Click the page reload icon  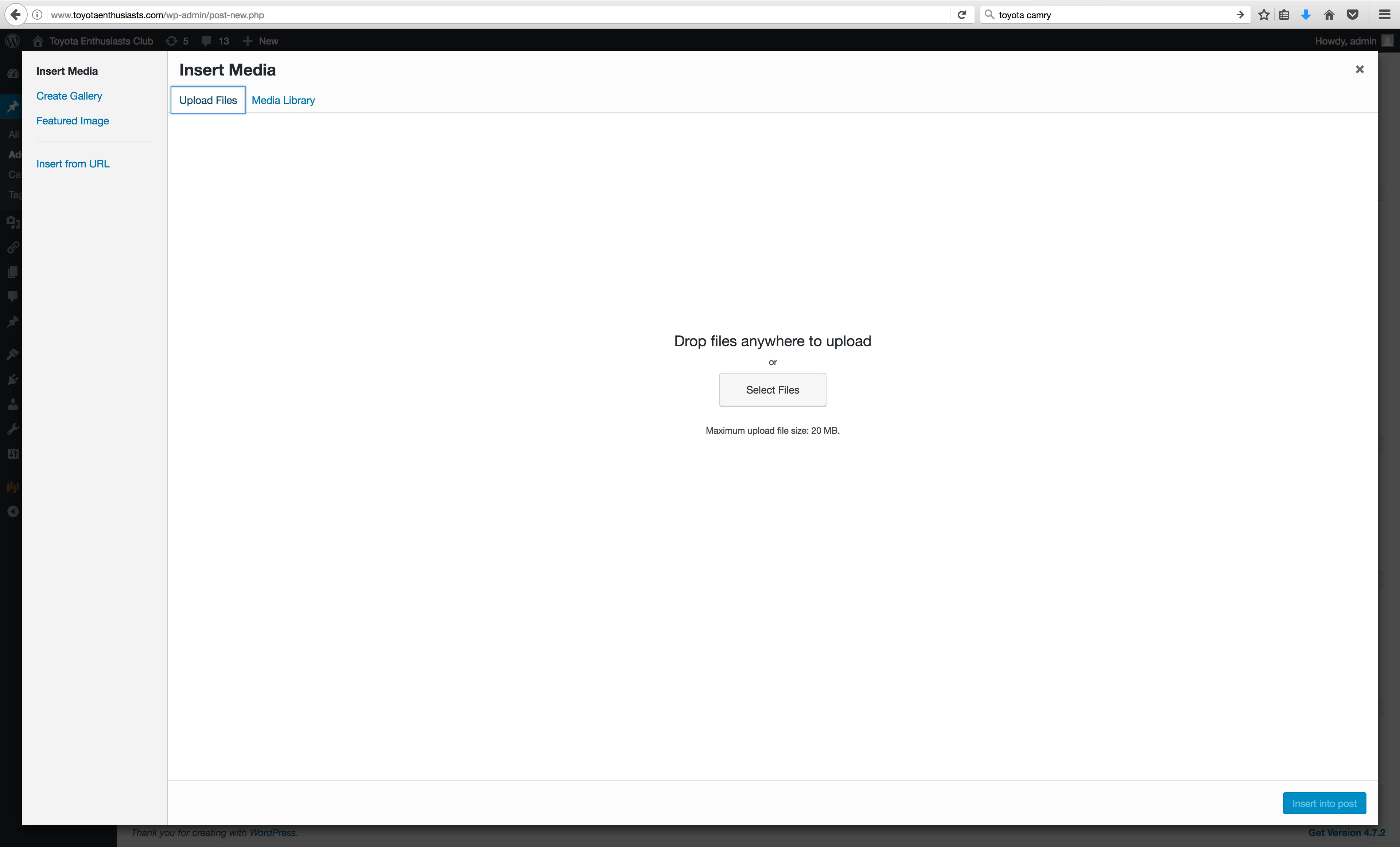pos(961,15)
